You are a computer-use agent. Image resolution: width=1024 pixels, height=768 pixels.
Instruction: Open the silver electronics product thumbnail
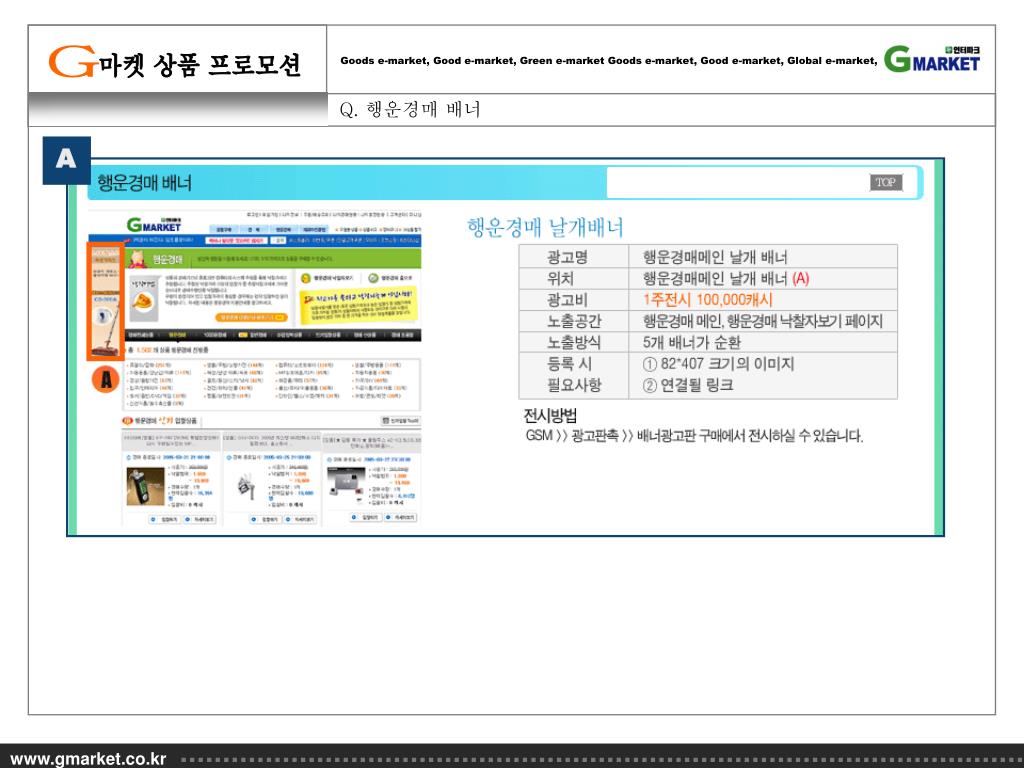click(x=346, y=487)
